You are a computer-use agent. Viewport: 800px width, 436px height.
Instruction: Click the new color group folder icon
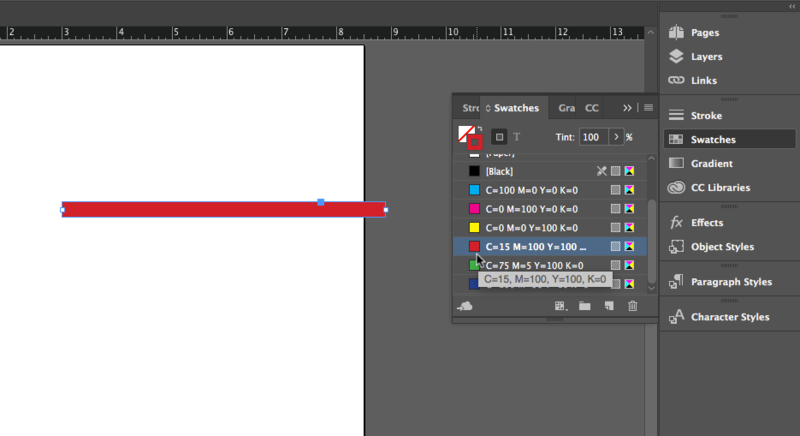pyautogui.click(x=585, y=306)
